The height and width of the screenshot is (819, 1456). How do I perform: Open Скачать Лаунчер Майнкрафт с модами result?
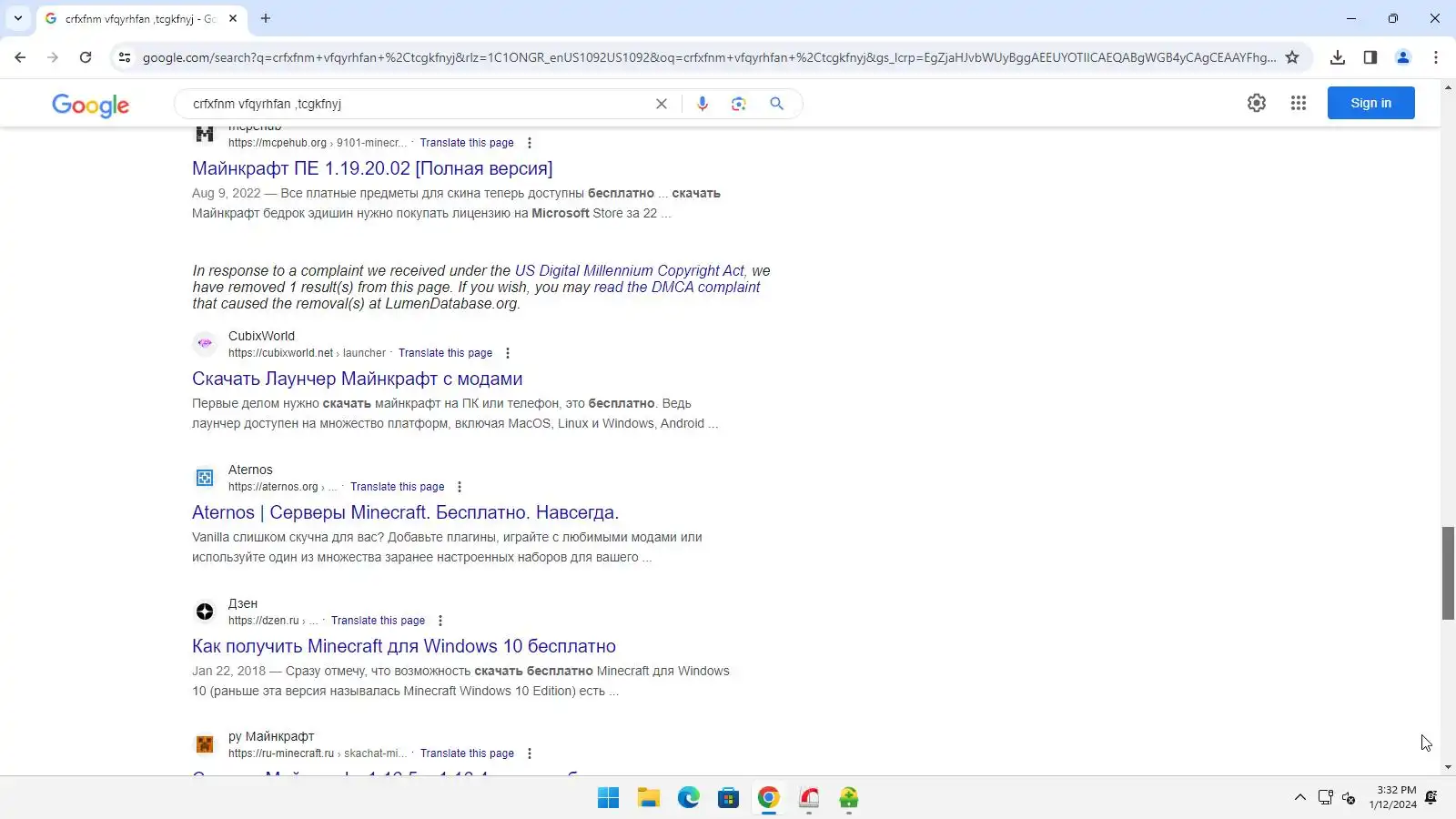[358, 379]
